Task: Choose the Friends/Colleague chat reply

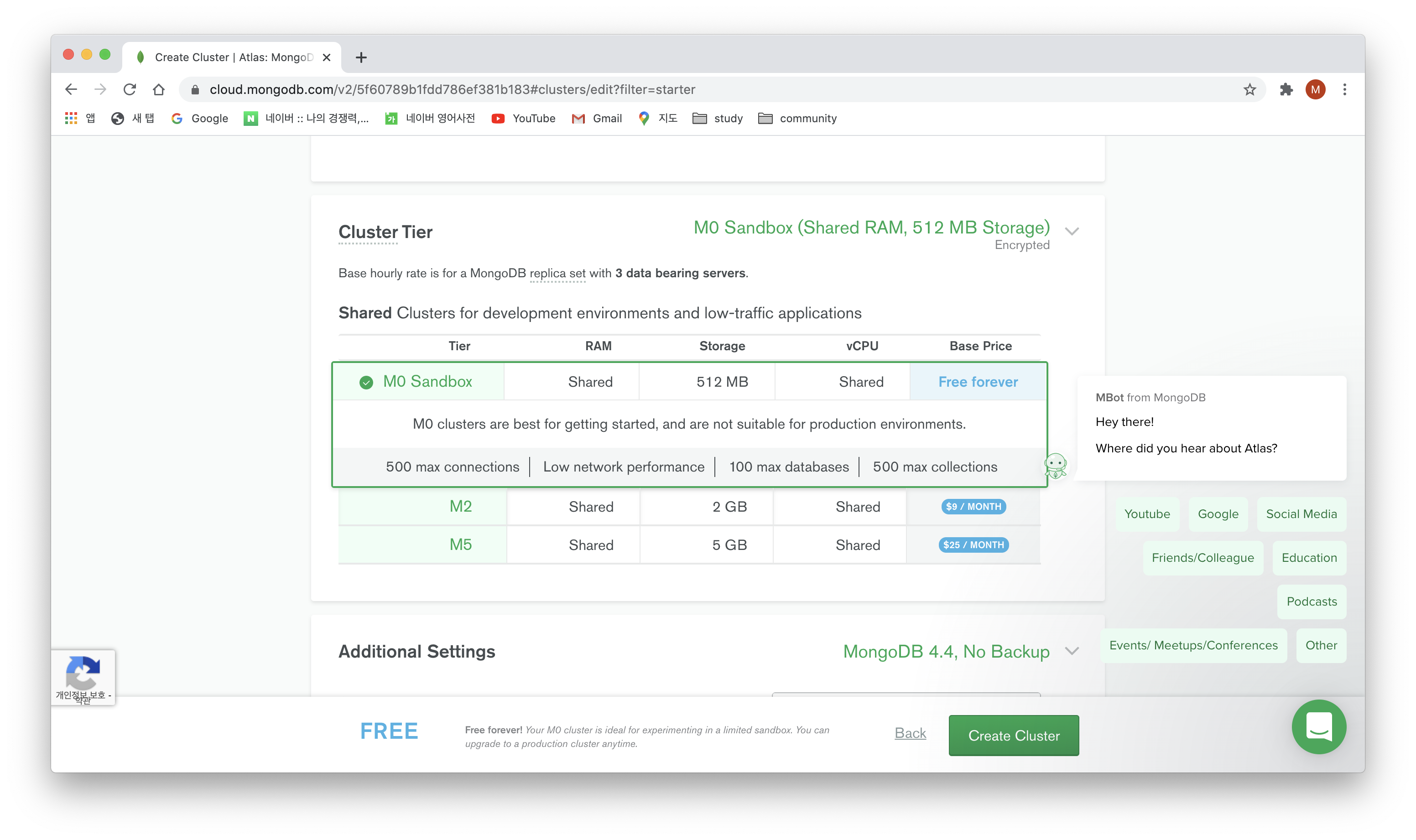Action: pyautogui.click(x=1203, y=558)
